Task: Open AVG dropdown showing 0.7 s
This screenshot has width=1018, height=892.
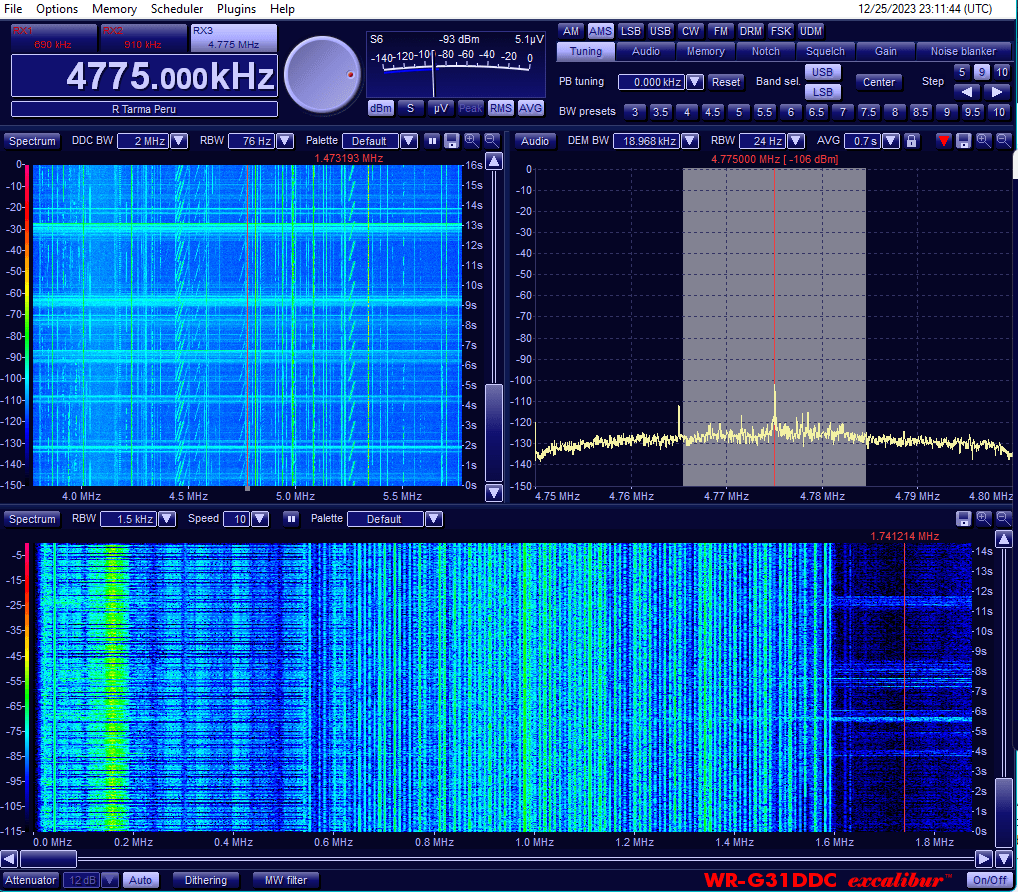Action: (891, 141)
